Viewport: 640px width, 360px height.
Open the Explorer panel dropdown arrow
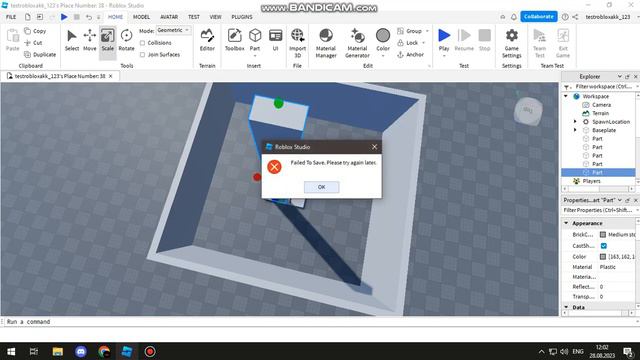620,76
